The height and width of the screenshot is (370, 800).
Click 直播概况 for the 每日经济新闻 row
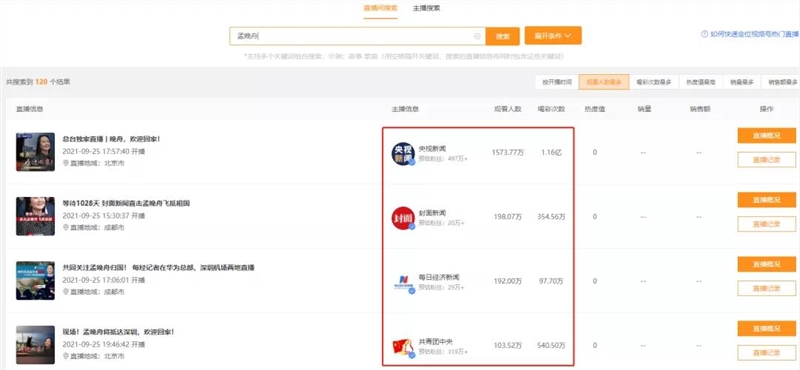coord(766,264)
